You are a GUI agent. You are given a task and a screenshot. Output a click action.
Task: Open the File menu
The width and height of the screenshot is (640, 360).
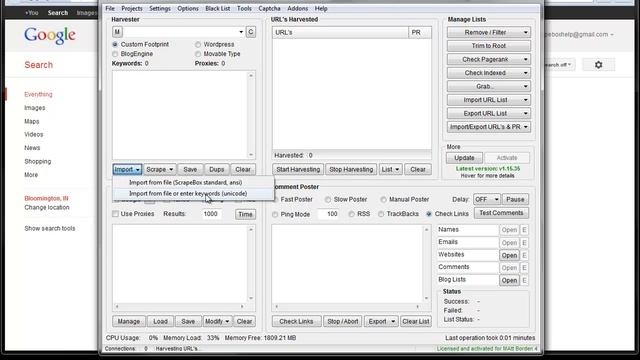[110, 9]
